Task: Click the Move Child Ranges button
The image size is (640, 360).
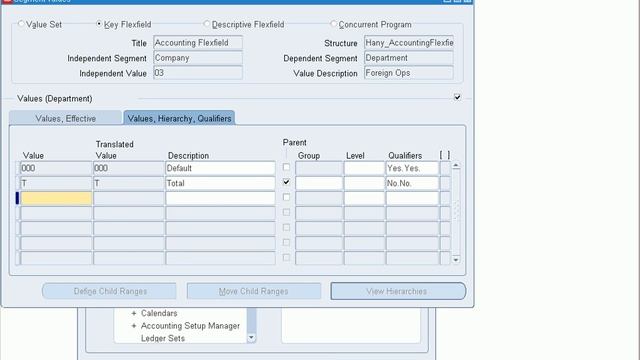Action: (x=253, y=291)
